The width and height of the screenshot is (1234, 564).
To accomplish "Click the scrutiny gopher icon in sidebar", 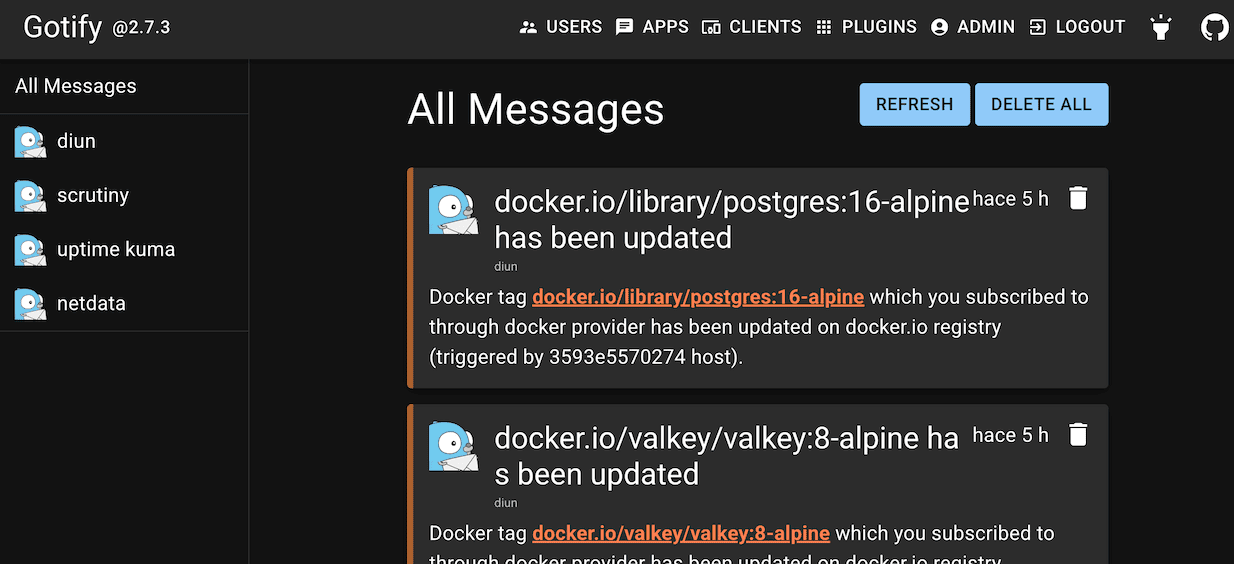I will coord(30,196).
